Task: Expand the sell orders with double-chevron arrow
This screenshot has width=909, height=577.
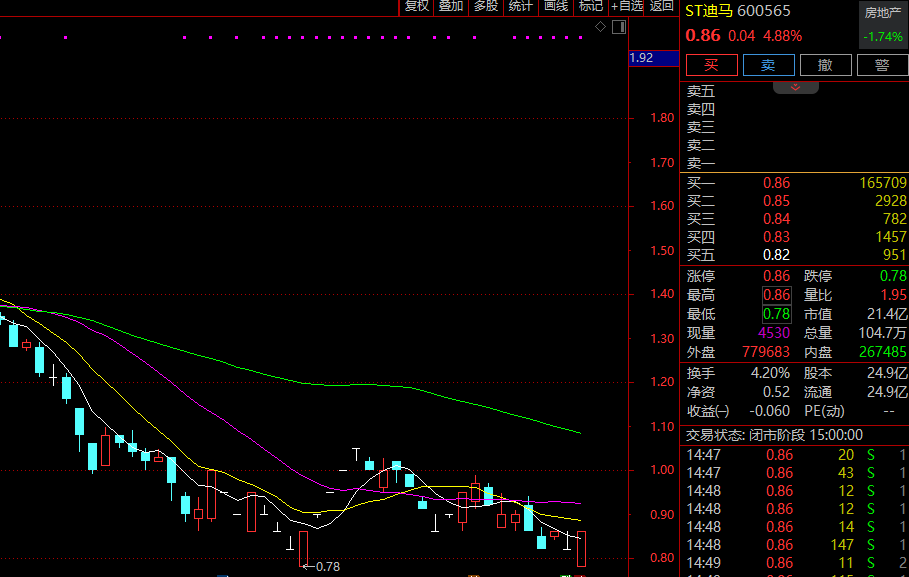Action: [796, 87]
